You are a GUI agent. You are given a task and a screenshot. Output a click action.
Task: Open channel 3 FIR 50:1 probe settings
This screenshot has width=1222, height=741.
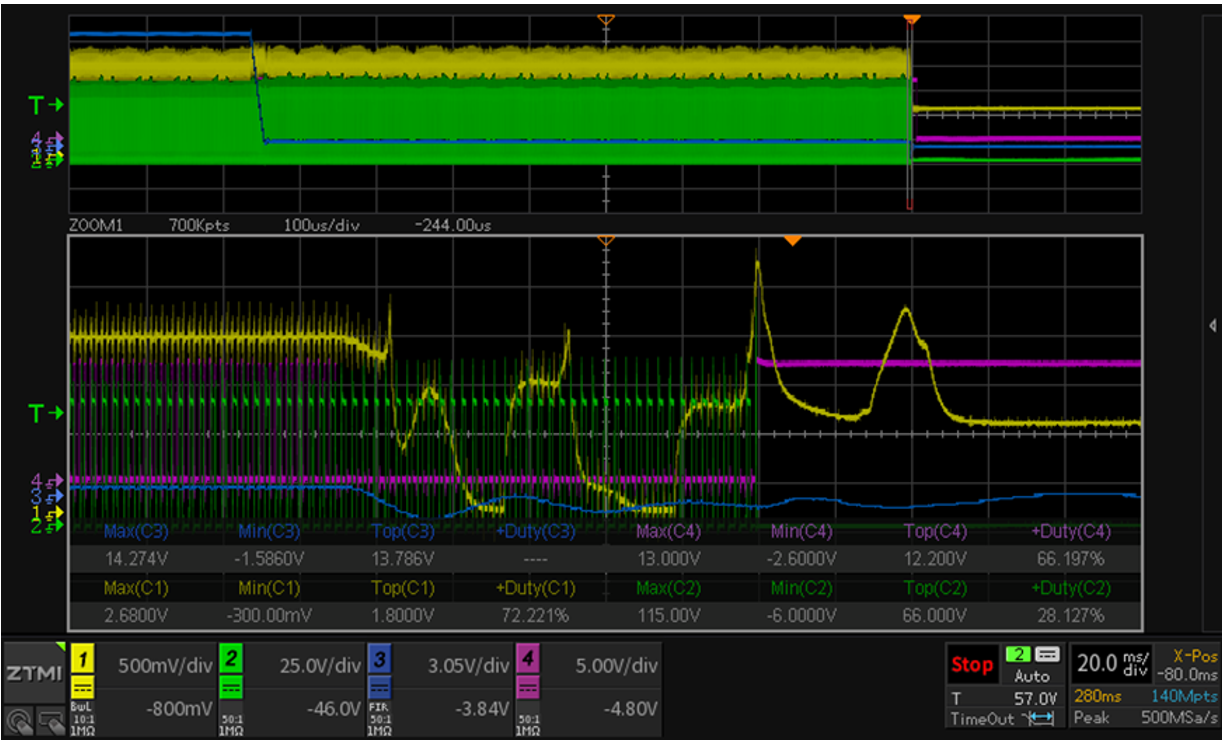point(379,717)
